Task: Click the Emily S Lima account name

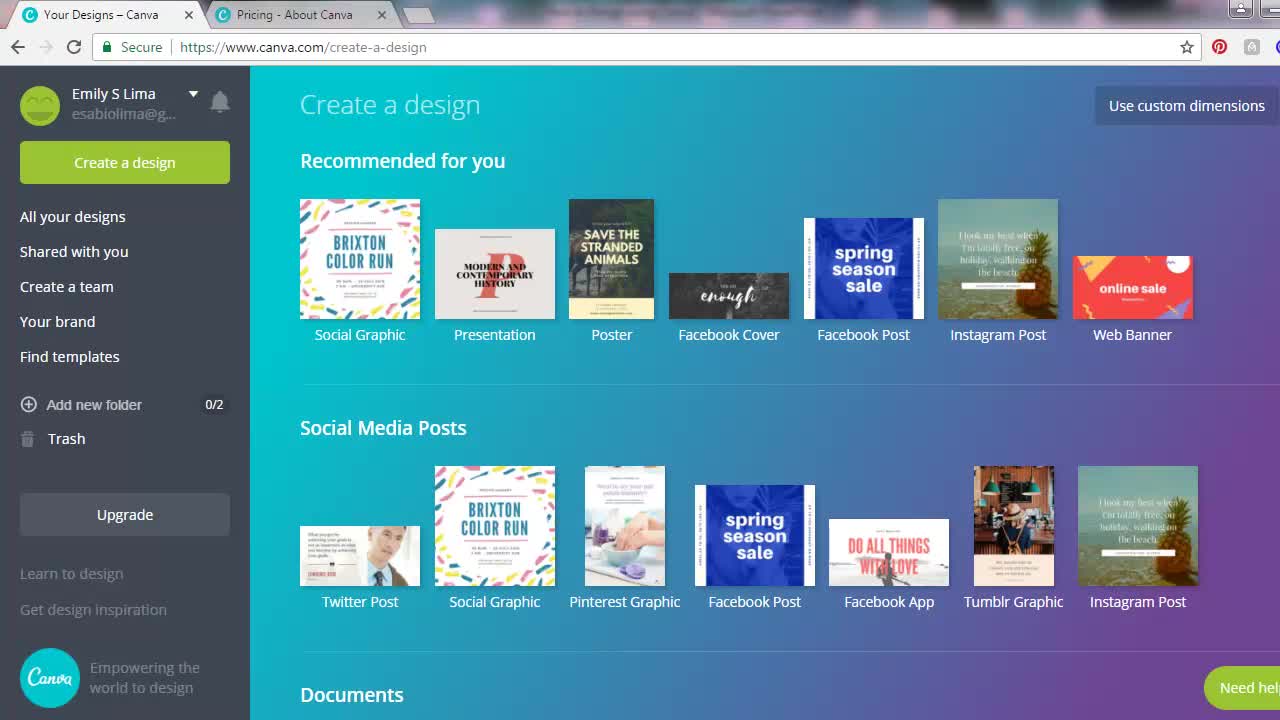Action: pyautogui.click(x=114, y=94)
